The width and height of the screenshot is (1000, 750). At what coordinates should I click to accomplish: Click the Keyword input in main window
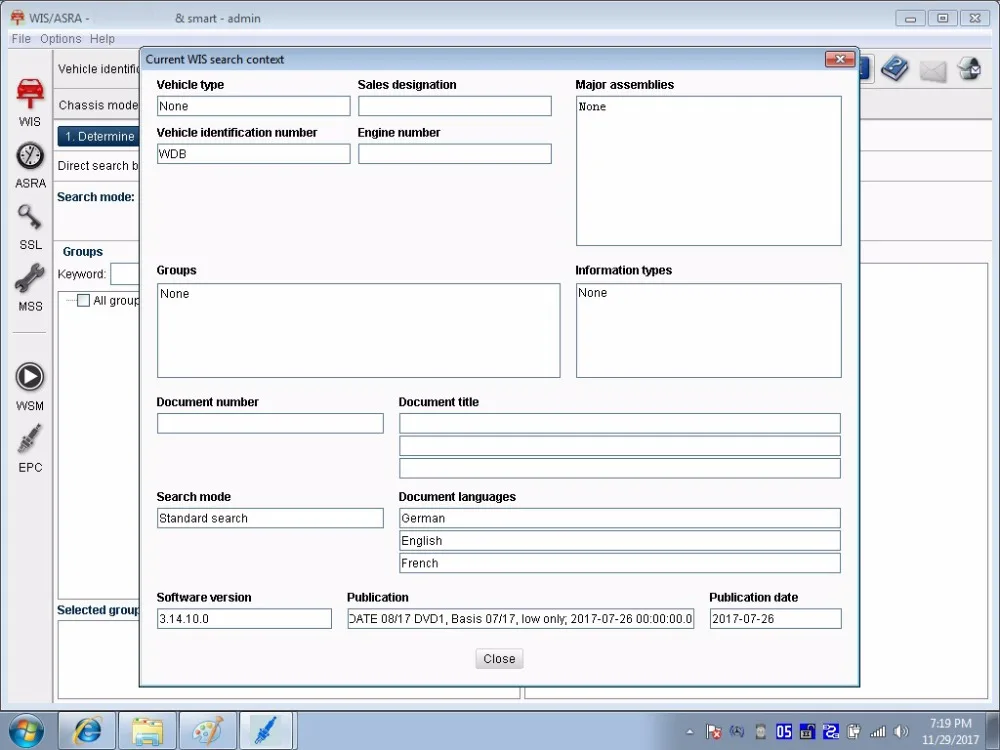coord(125,274)
